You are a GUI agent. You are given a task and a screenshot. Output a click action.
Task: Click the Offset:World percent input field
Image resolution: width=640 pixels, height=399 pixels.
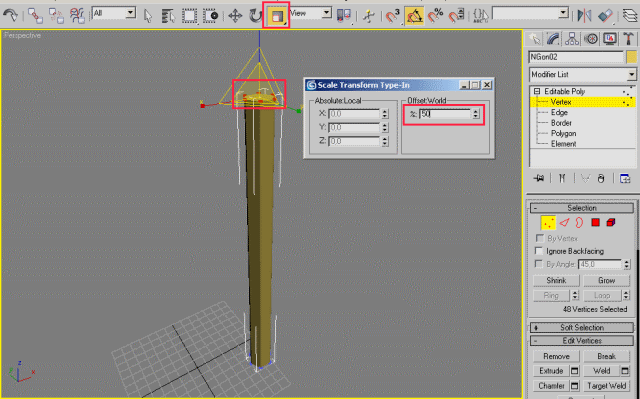pos(445,114)
